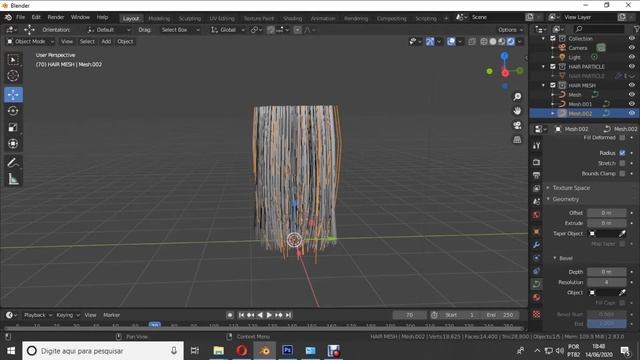Open the Tool properties tab
Screen dimensions: 640x360
point(536,146)
